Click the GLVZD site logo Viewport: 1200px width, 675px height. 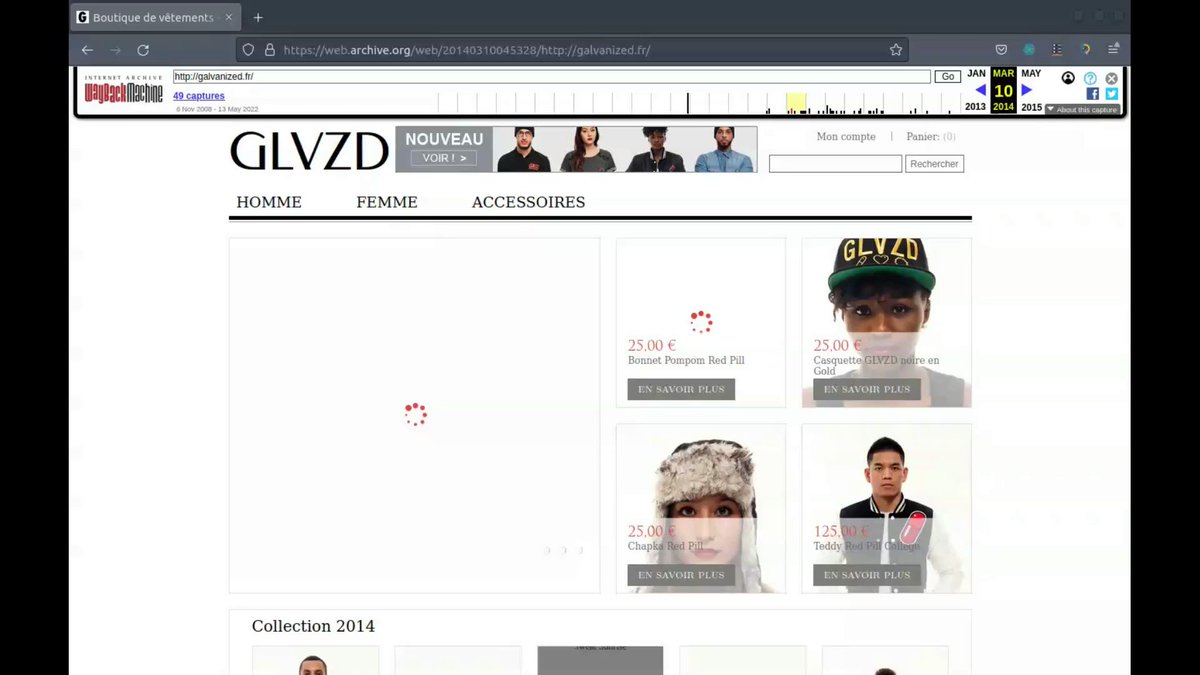tap(309, 151)
